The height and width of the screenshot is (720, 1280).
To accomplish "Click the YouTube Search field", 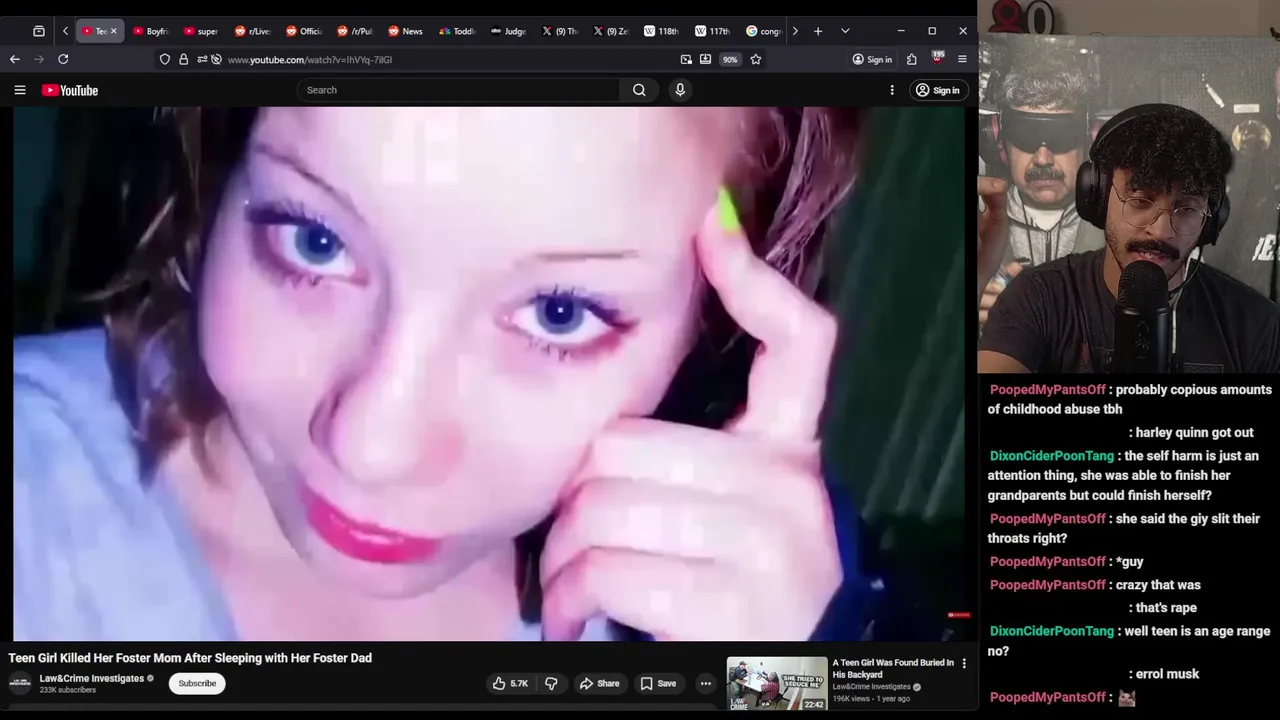I will point(458,90).
